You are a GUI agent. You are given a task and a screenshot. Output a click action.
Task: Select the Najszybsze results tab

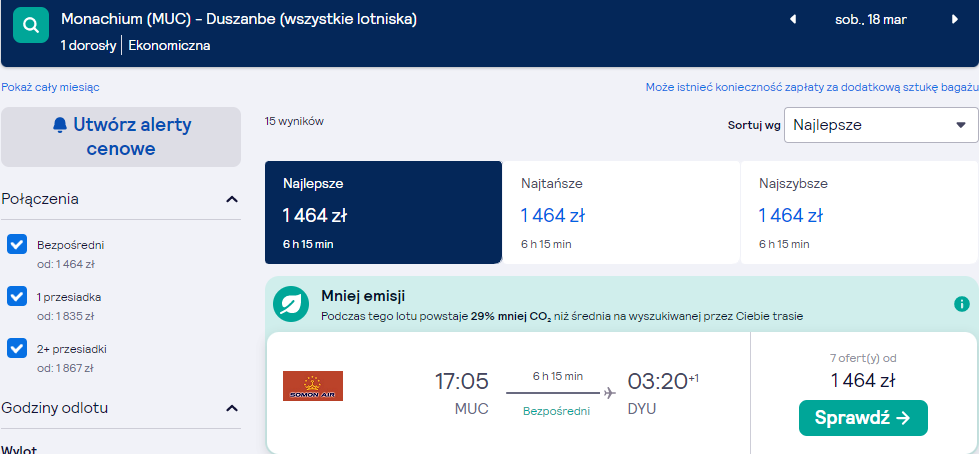(x=859, y=212)
